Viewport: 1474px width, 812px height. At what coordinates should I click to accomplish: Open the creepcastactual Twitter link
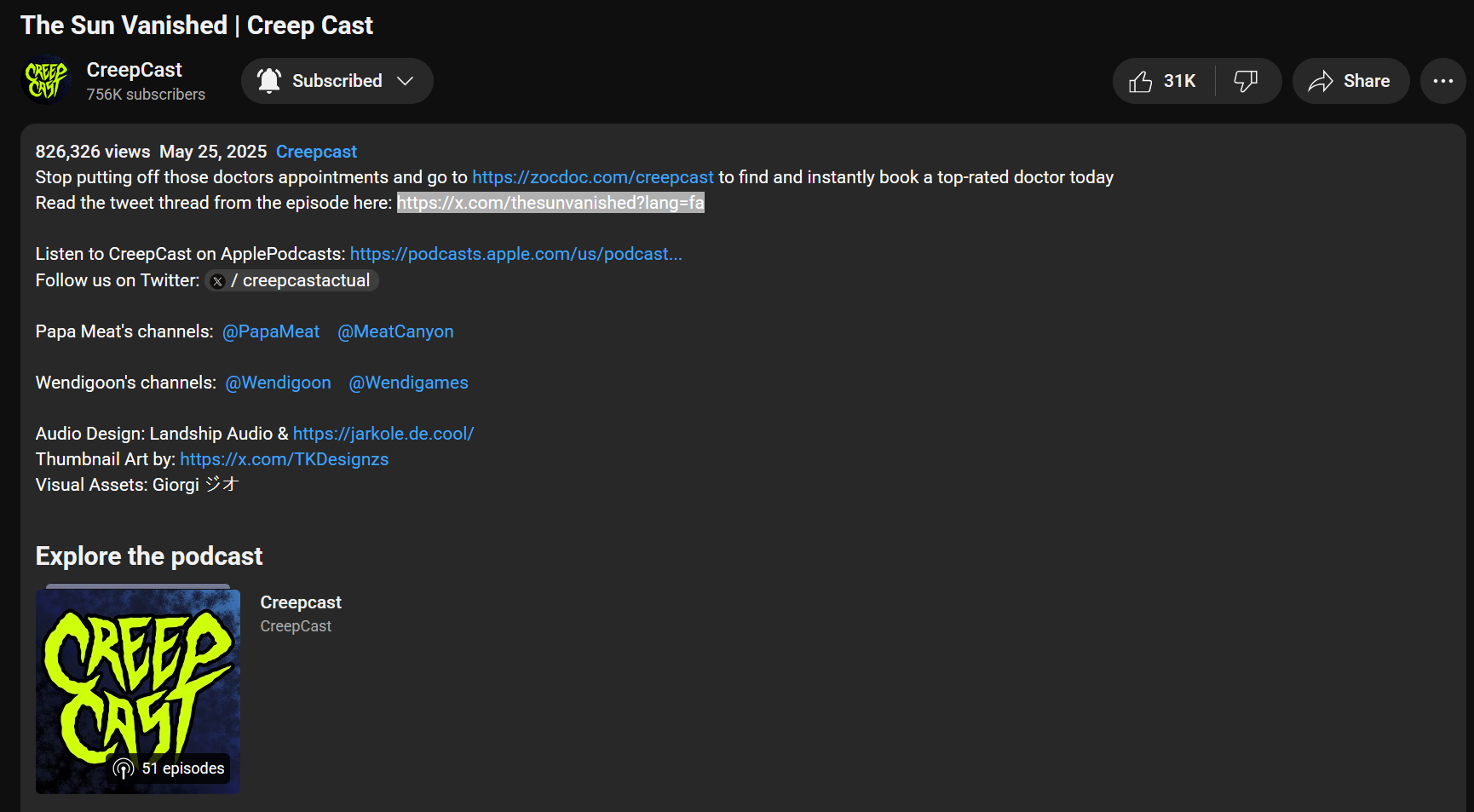[x=291, y=280]
